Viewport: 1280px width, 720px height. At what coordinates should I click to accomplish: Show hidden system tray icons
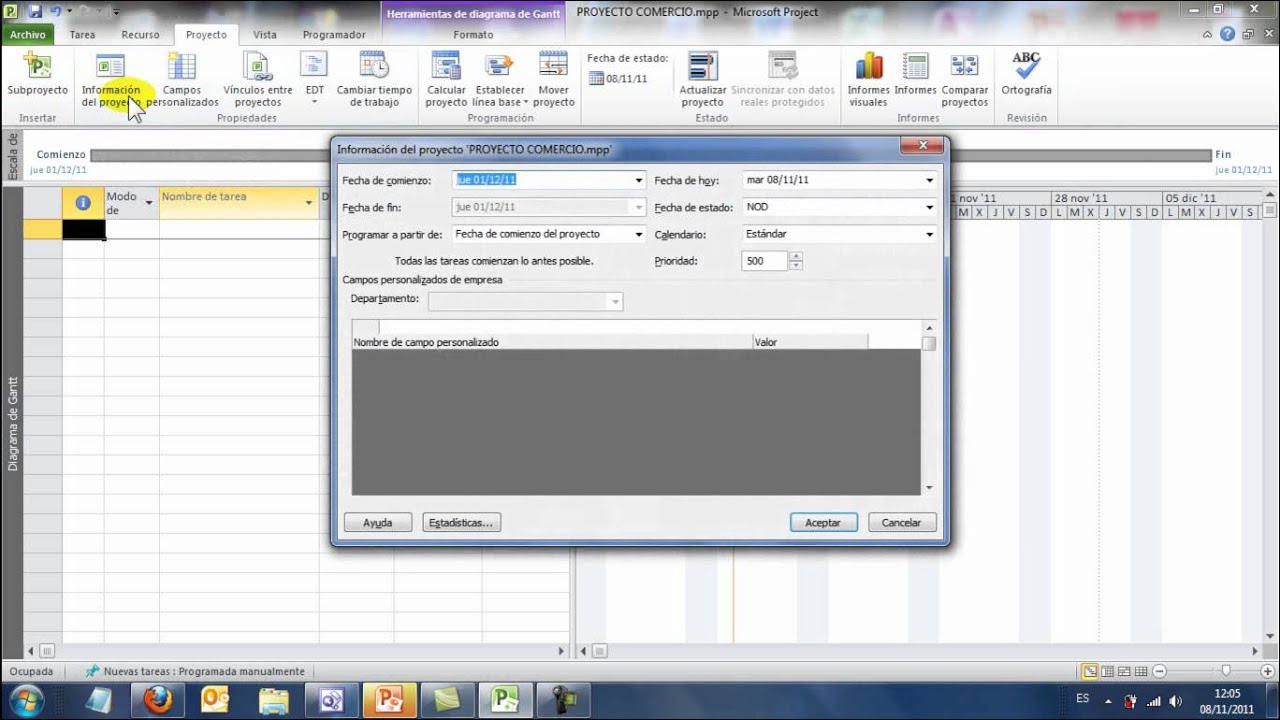pos(1107,700)
